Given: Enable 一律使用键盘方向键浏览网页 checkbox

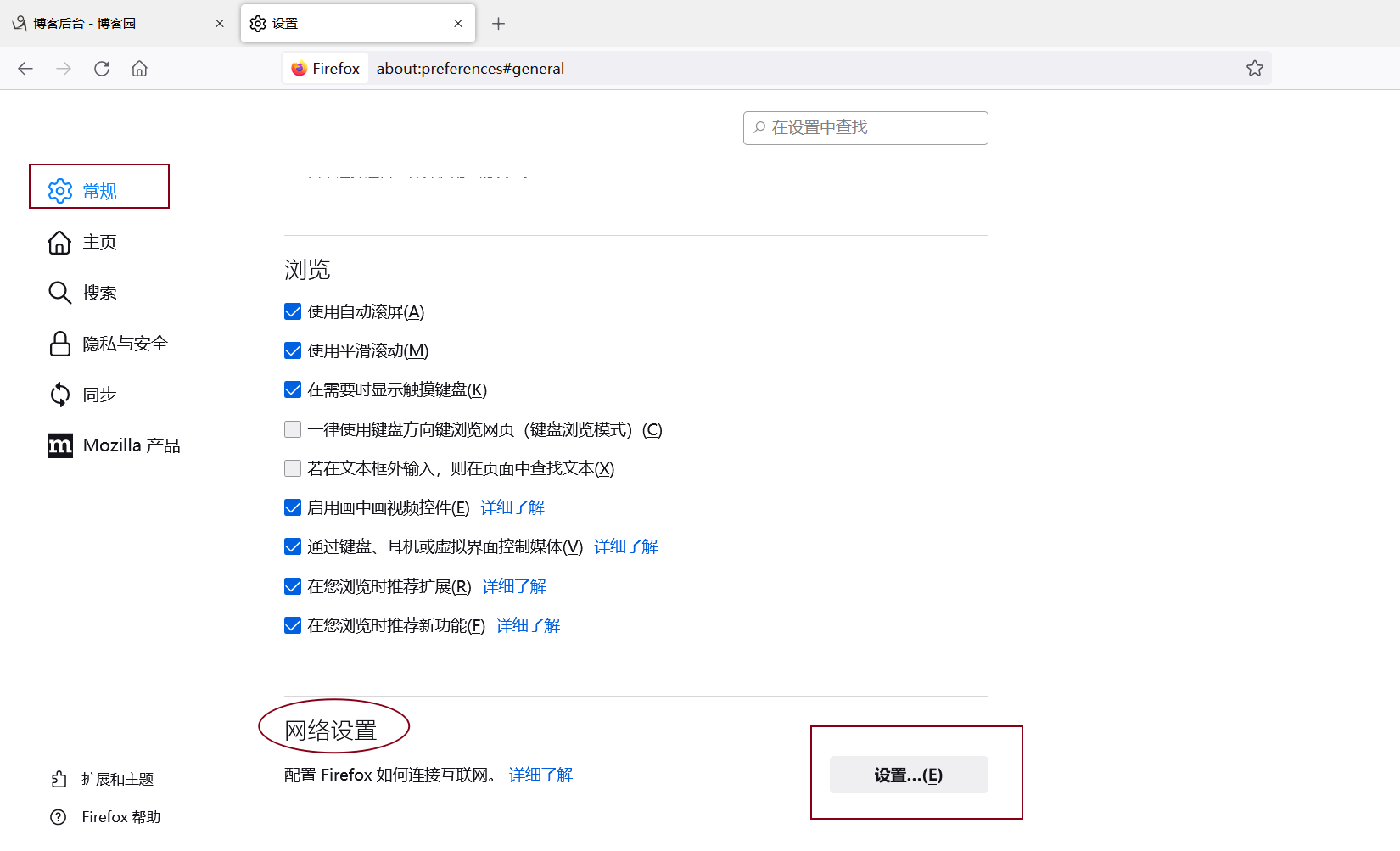Looking at the screenshot, I should point(293,429).
